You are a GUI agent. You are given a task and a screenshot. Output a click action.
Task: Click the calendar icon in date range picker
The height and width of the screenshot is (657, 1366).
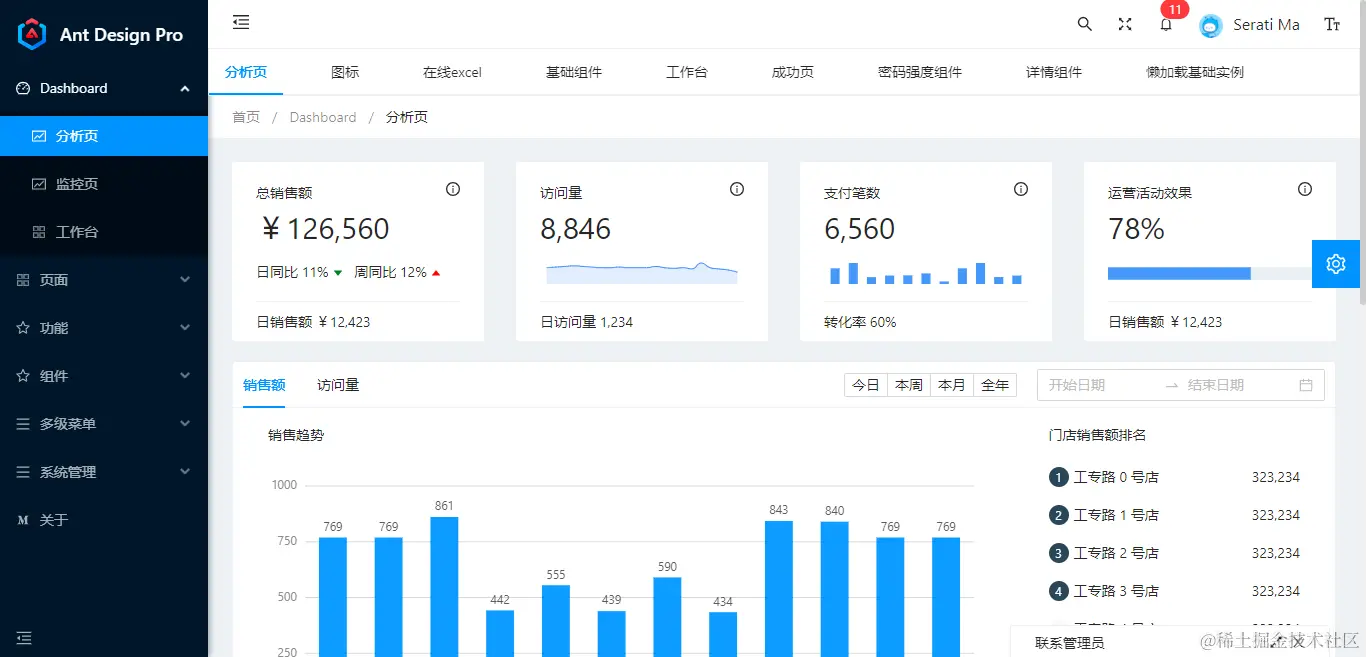coord(1306,385)
